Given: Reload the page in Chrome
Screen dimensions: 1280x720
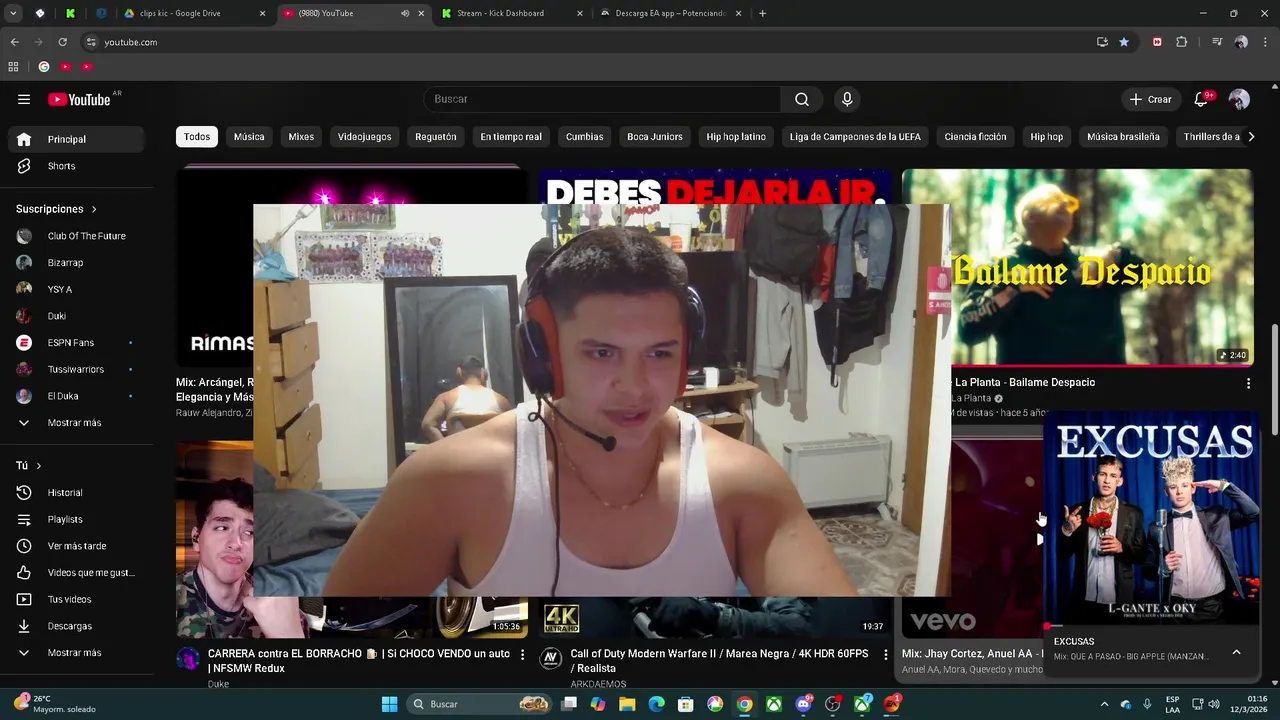Looking at the screenshot, I should [62, 42].
